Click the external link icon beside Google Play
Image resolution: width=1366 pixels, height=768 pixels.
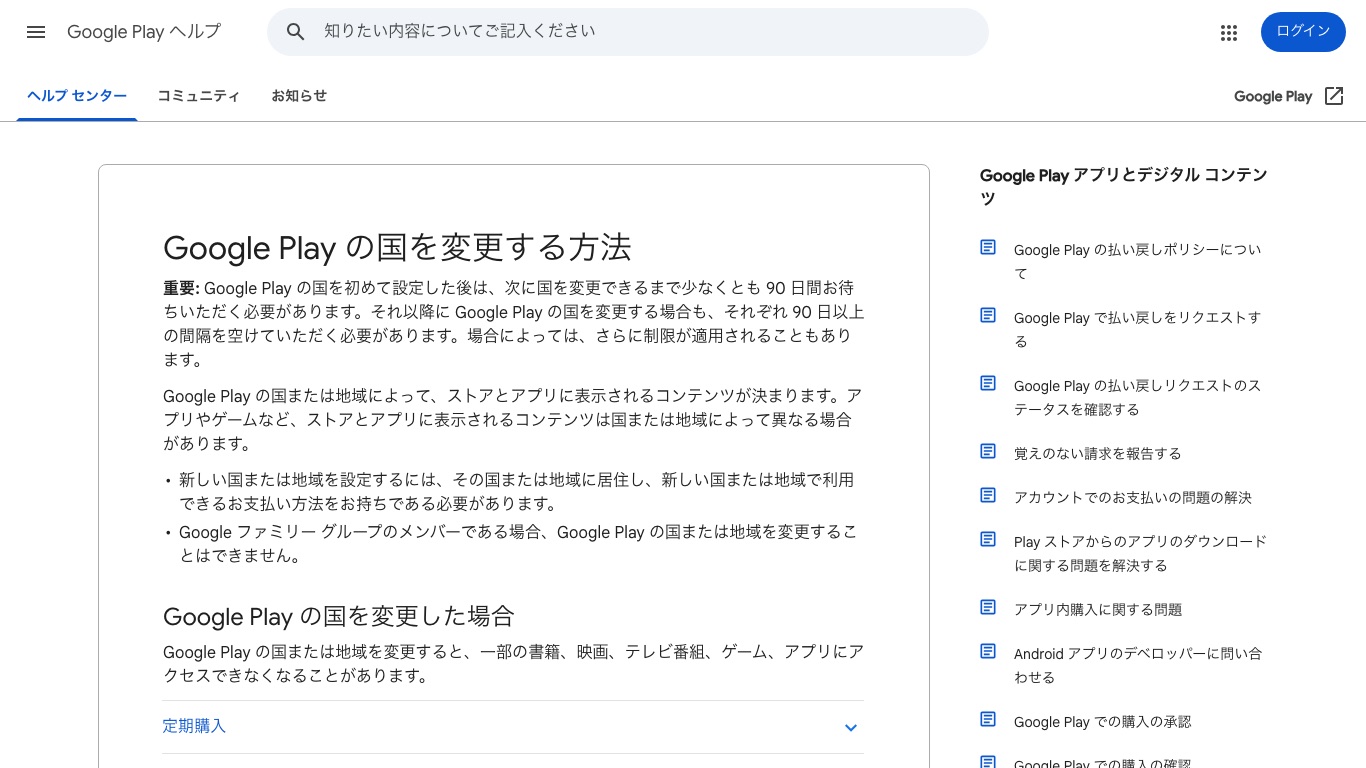[1334, 96]
